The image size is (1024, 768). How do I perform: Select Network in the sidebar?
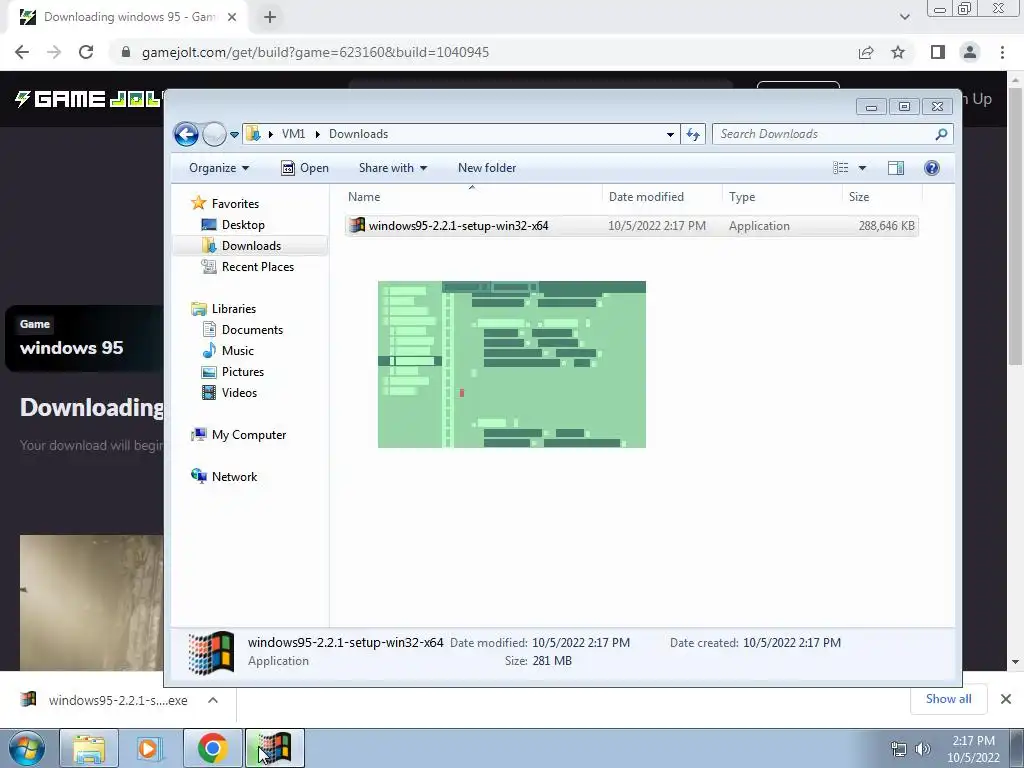(x=224, y=477)
